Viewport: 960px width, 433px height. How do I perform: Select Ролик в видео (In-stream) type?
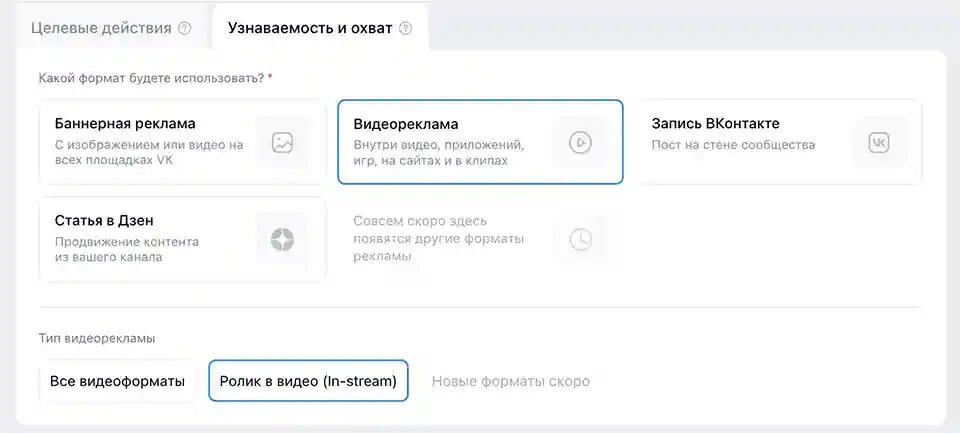(x=309, y=381)
